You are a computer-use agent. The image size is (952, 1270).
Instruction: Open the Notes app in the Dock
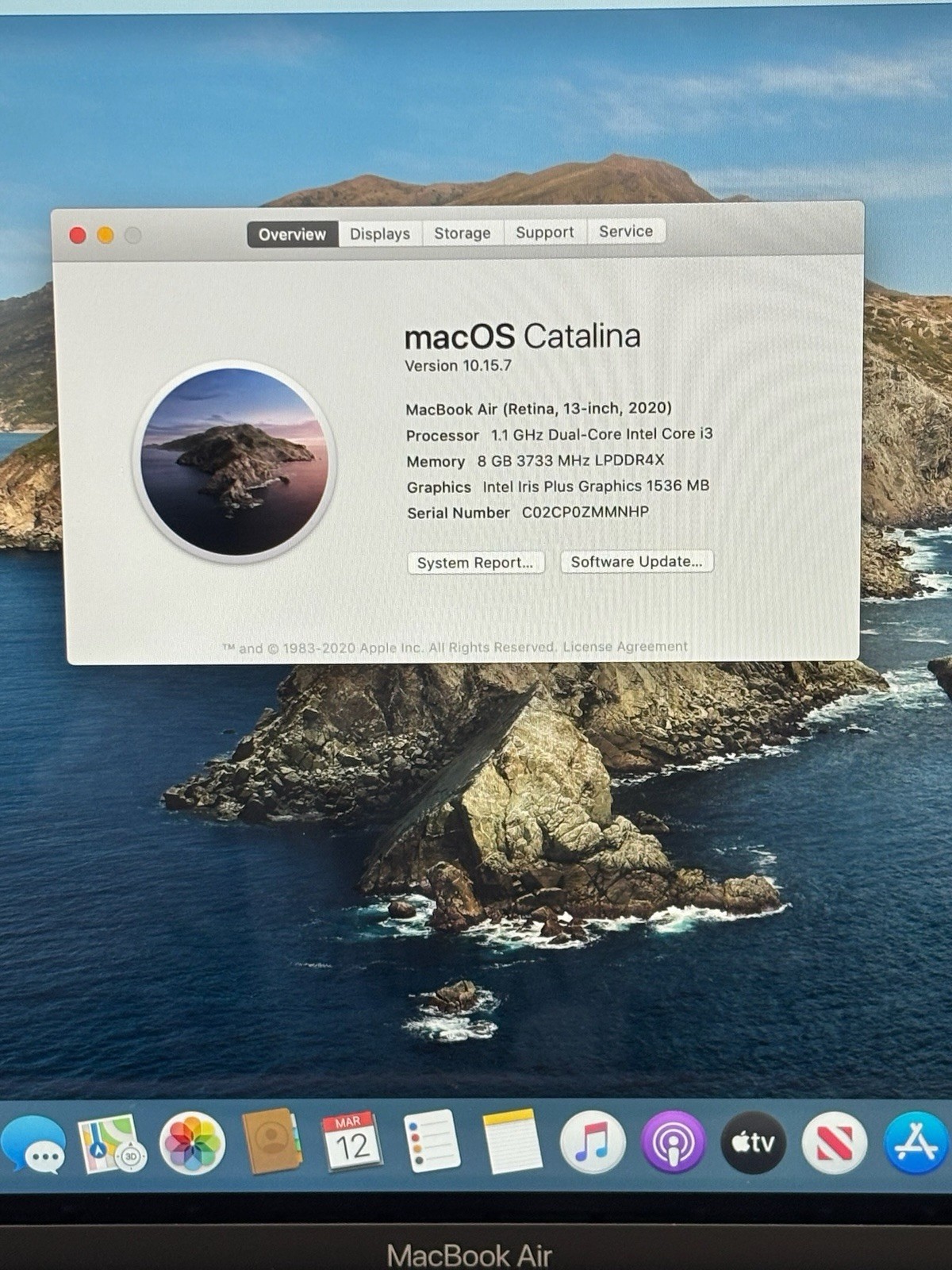(512, 1141)
